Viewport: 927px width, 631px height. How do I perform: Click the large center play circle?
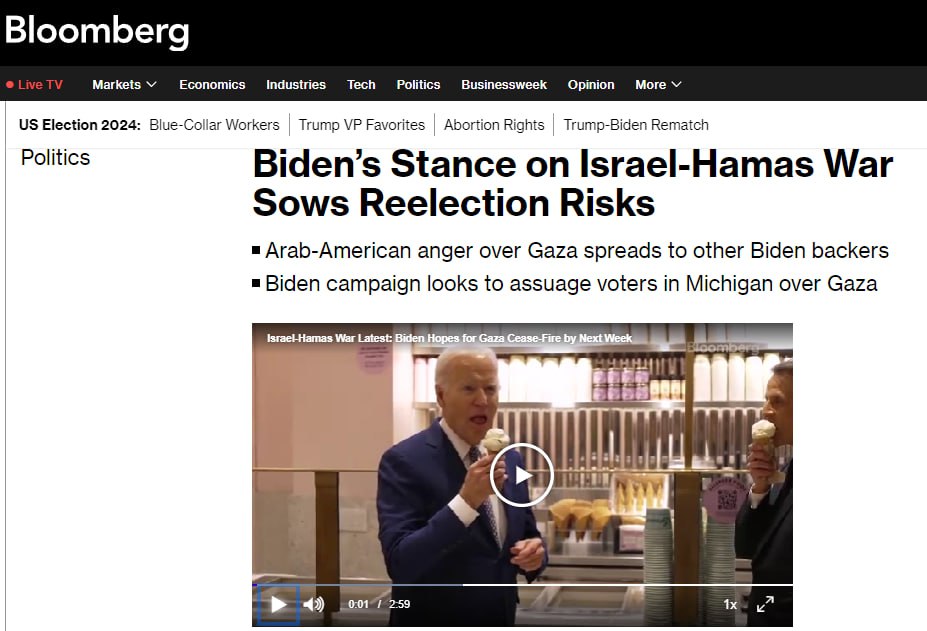pos(521,475)
